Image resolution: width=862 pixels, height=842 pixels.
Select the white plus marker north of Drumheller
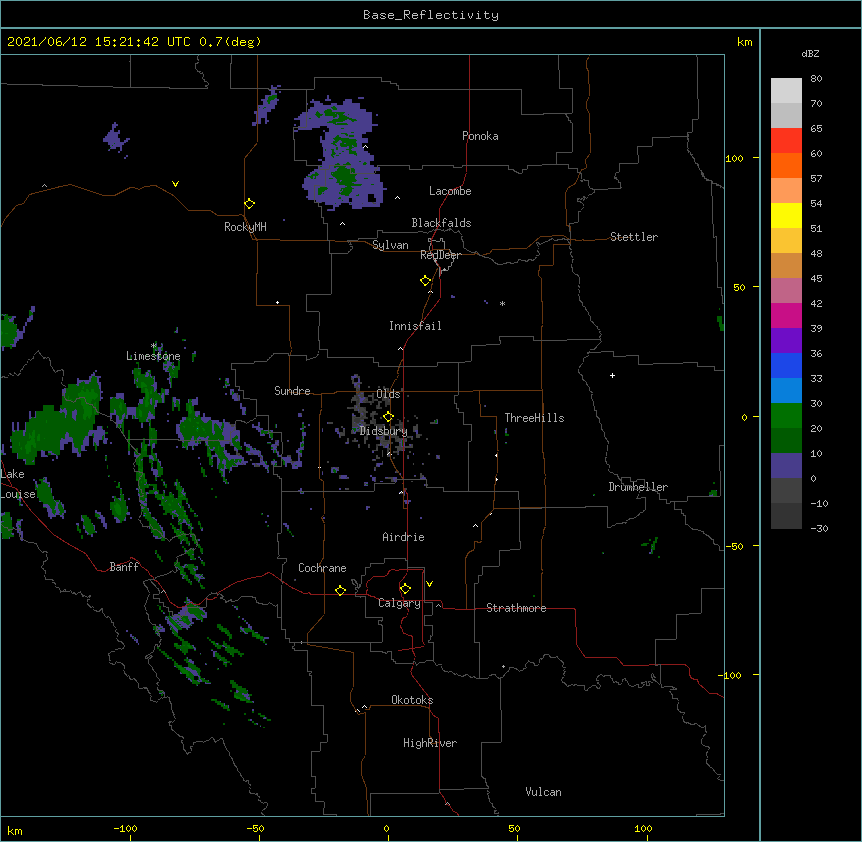[612, 375]
